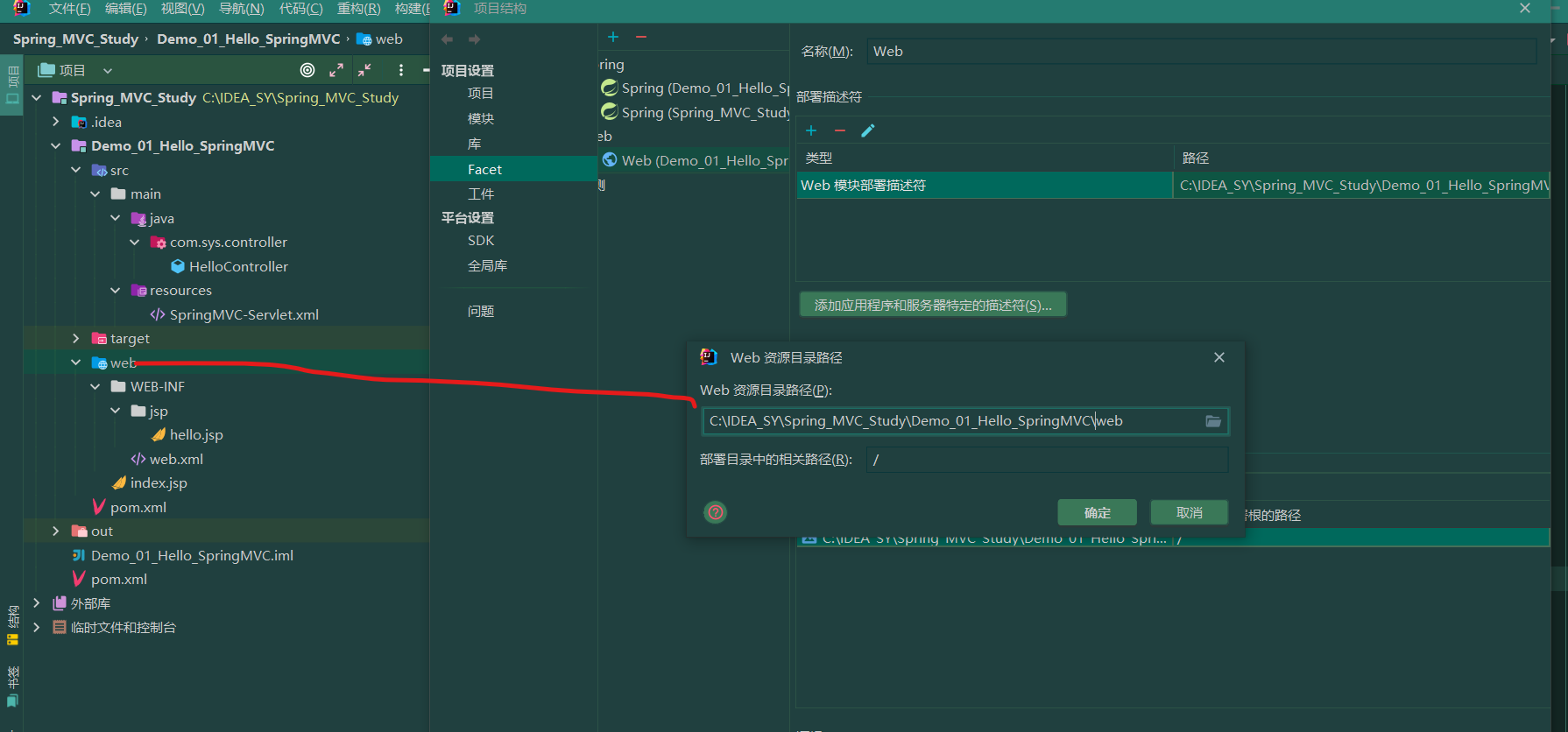Select Spring (Spring_MVC_Study facet
The width and height of the screenshot is (1568, 732).
[x=696, y=112]
